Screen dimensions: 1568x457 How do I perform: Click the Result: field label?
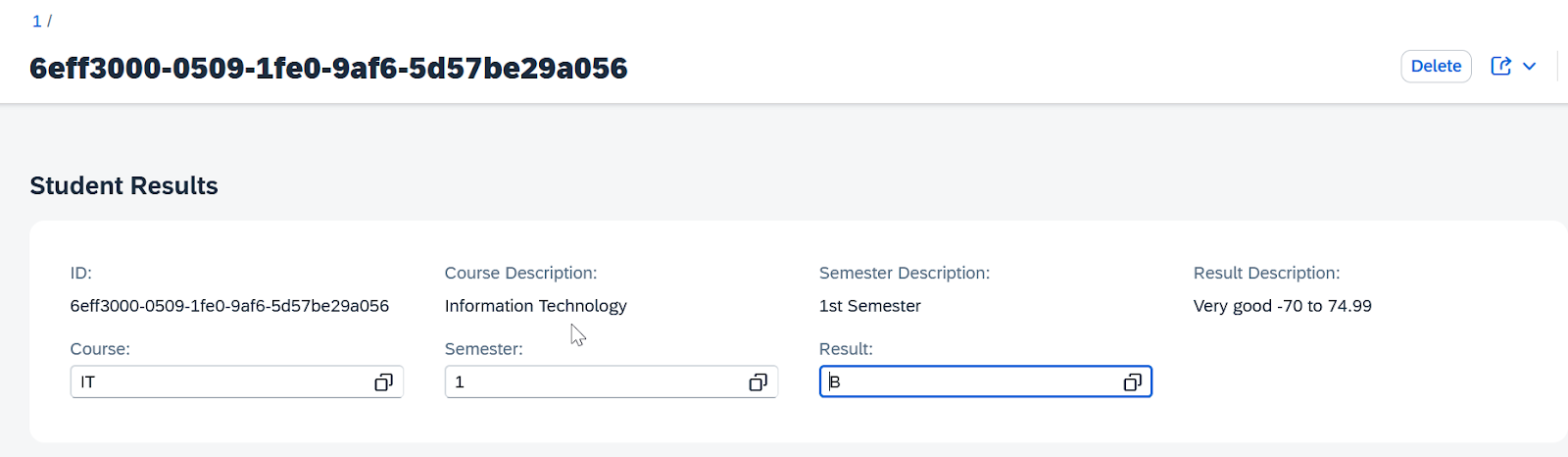tap(846, 349)
